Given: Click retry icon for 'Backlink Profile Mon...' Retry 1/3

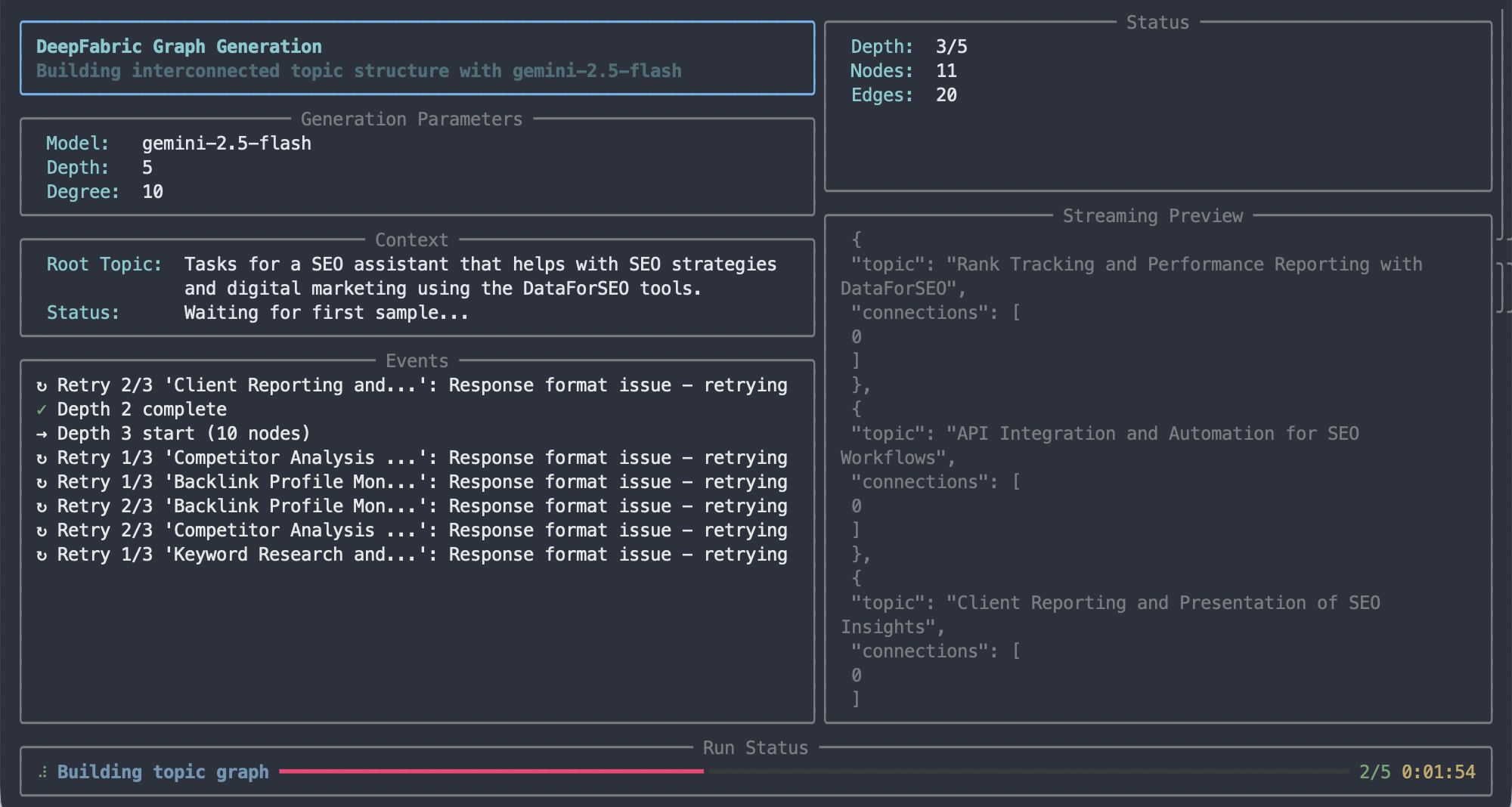Looking at the screenshot, I should (x=42, y=481).
